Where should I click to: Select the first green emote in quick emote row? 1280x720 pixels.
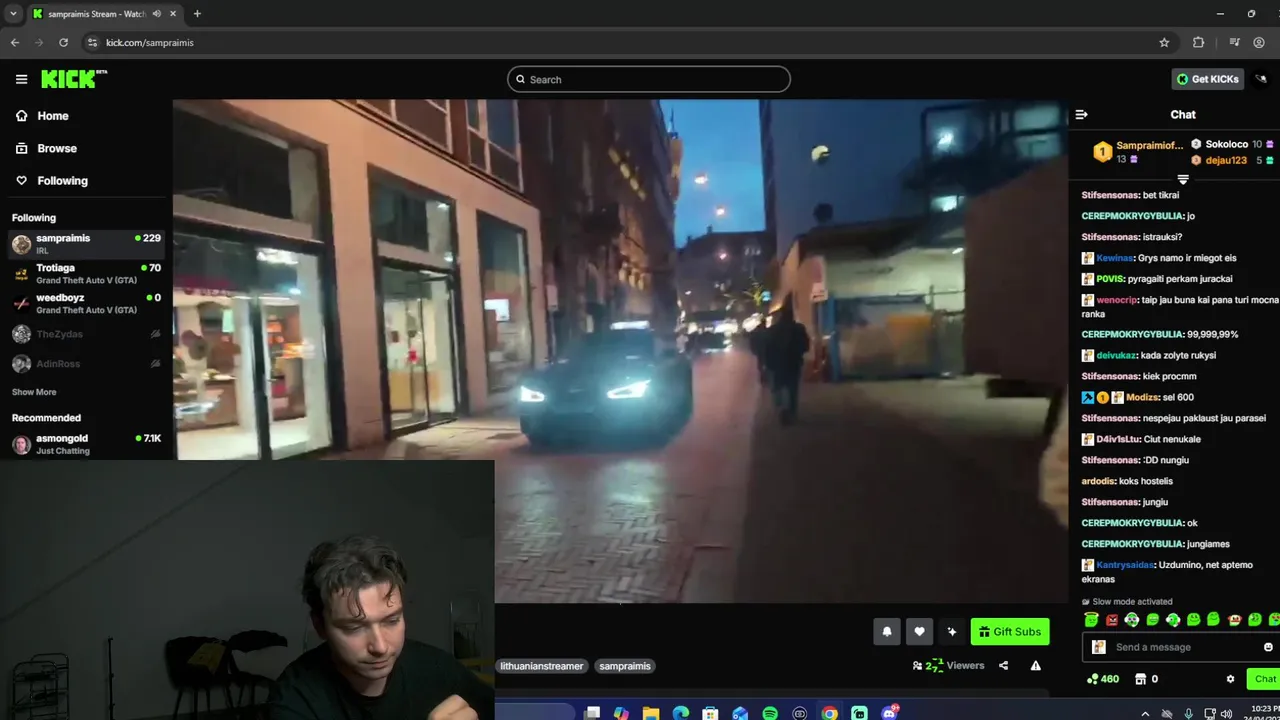pos(1091,620)
